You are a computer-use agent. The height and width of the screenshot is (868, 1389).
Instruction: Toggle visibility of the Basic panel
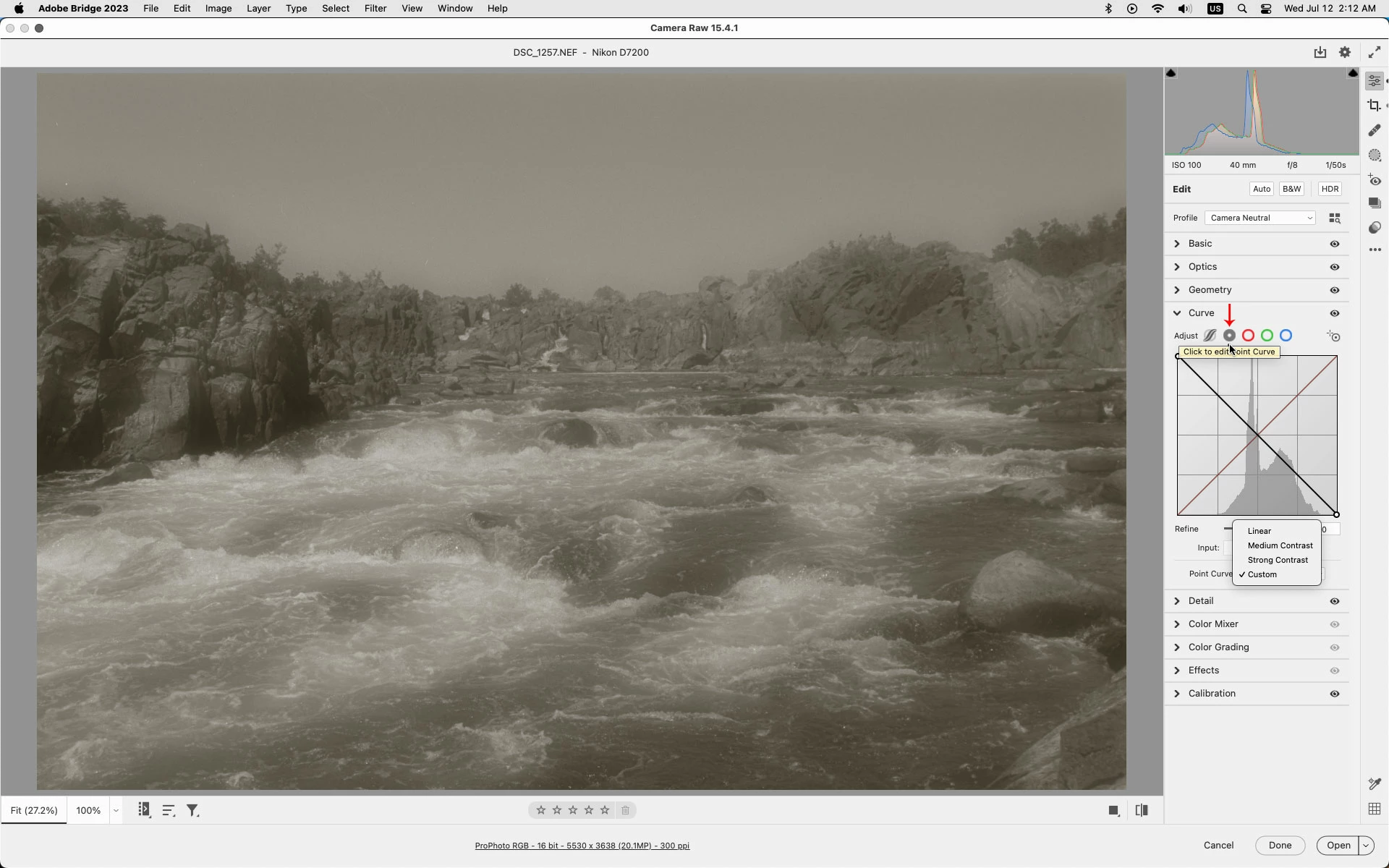1334,244
